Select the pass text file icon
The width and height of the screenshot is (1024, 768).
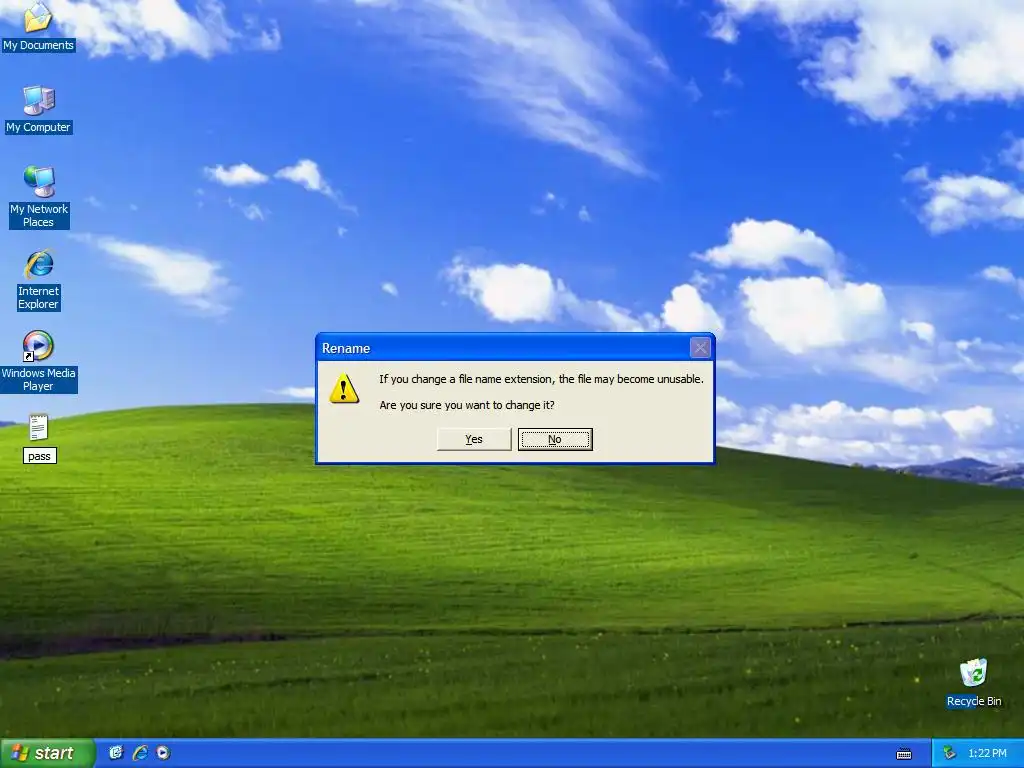(x=39, y=428)
